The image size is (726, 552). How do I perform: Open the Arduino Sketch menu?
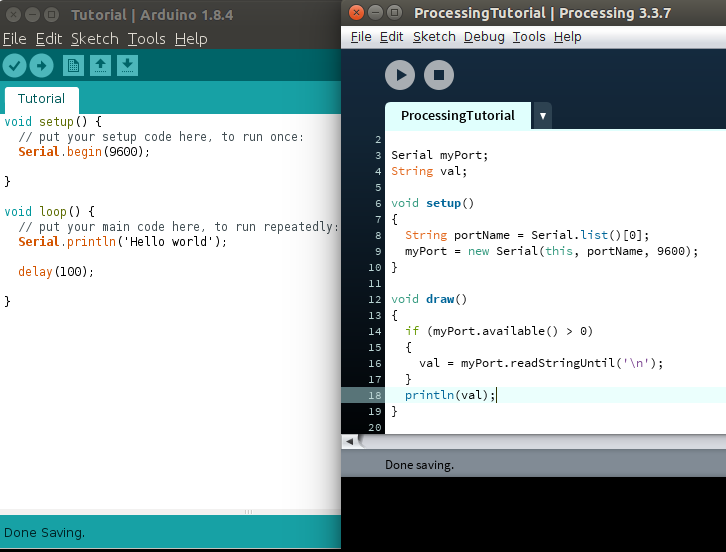[x=95, y=39]
